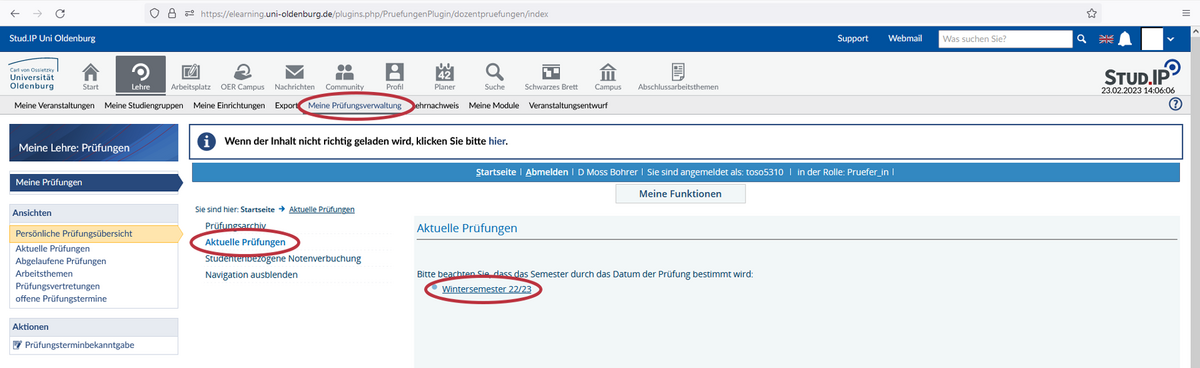Screen dimensions: 1200x368
Task: Open the Abschlussarbeitsthemen document icon
Action: click(x=678, y=76)
